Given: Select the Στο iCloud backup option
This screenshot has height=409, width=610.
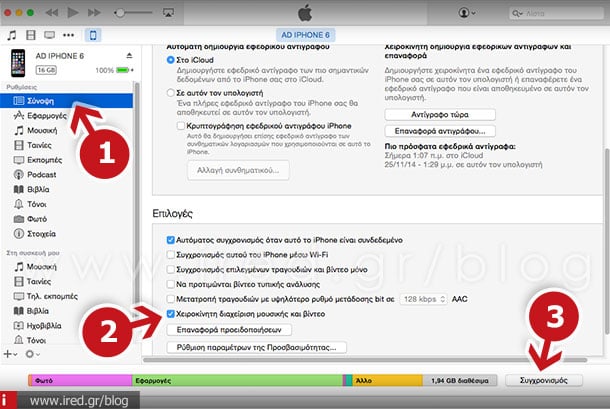Looking at the screenshot, I should (170, 60).
